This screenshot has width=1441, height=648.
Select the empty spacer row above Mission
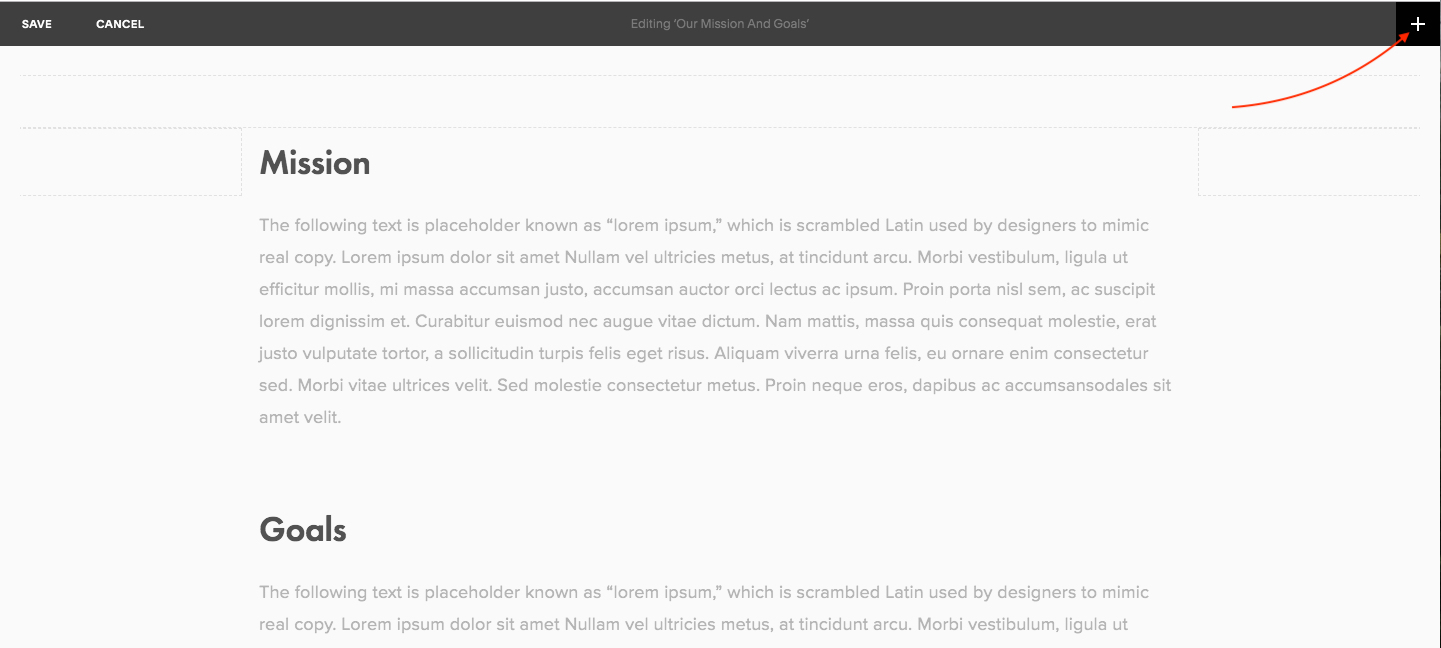[x=719, y=101]
